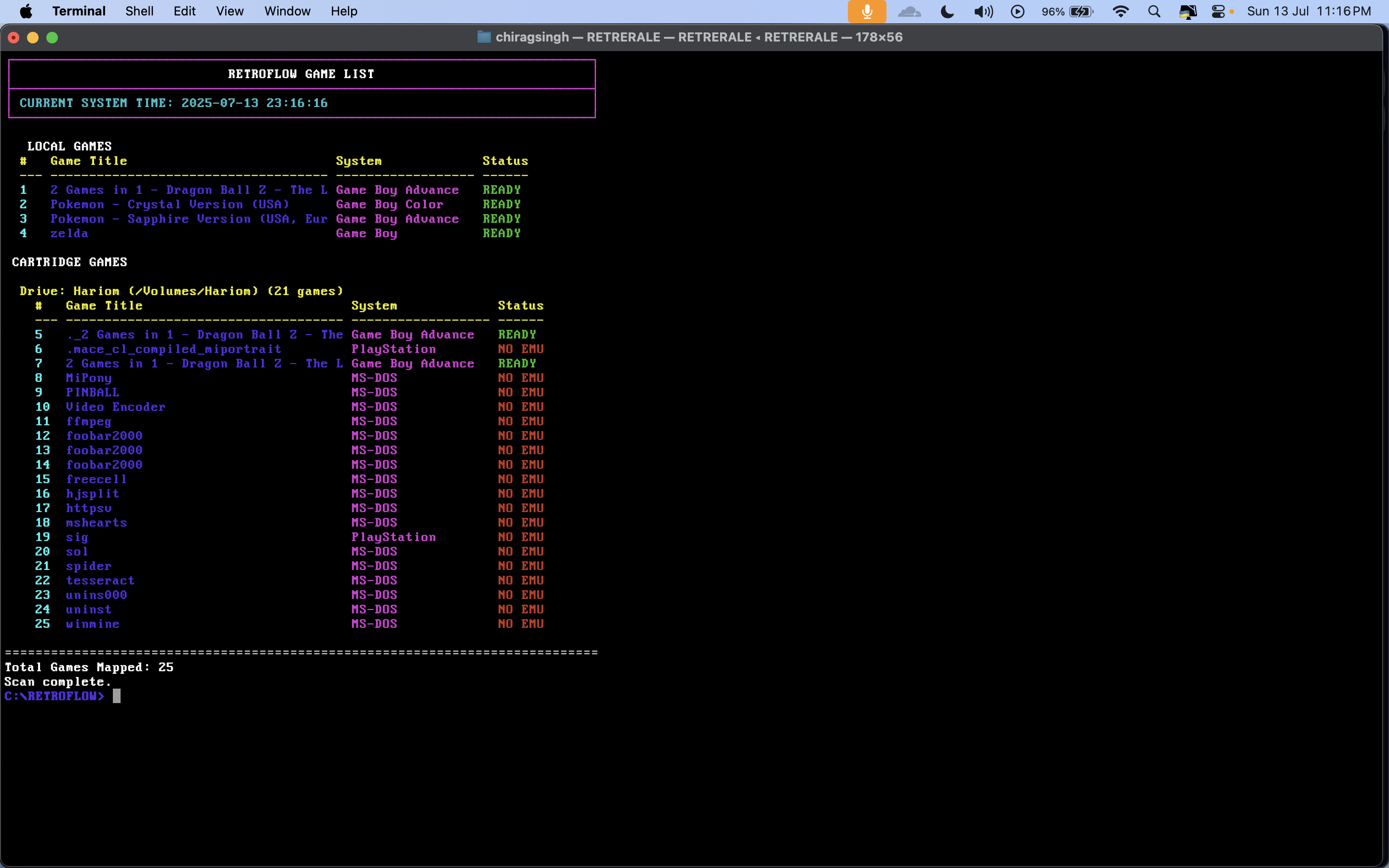Click the screen mirroring display icon

(1187, 12)
